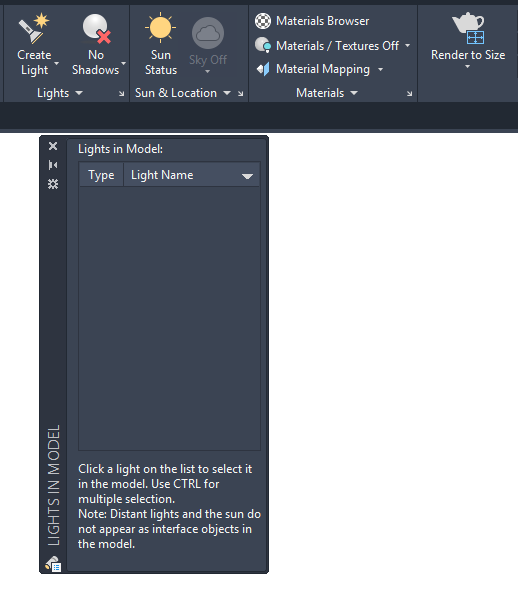Open Lights panel dialog launcher arrow

[121, 94]
